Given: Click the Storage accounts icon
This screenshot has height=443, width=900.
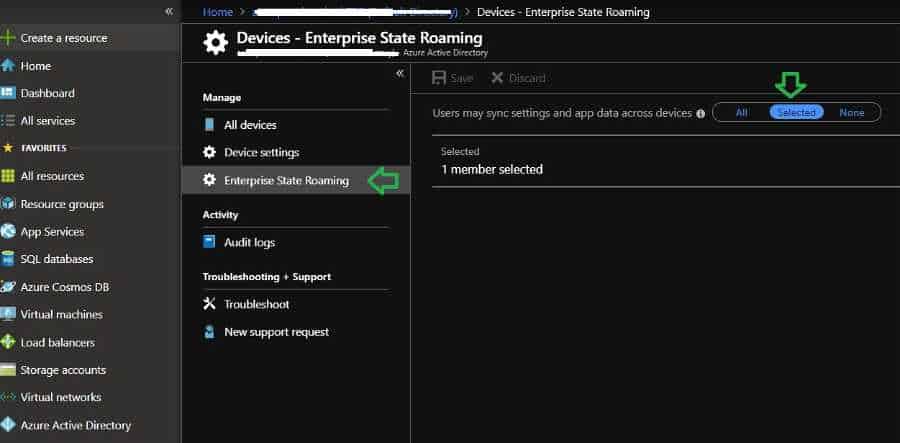Looking at the screenshot, I should (x=8, y=370).
